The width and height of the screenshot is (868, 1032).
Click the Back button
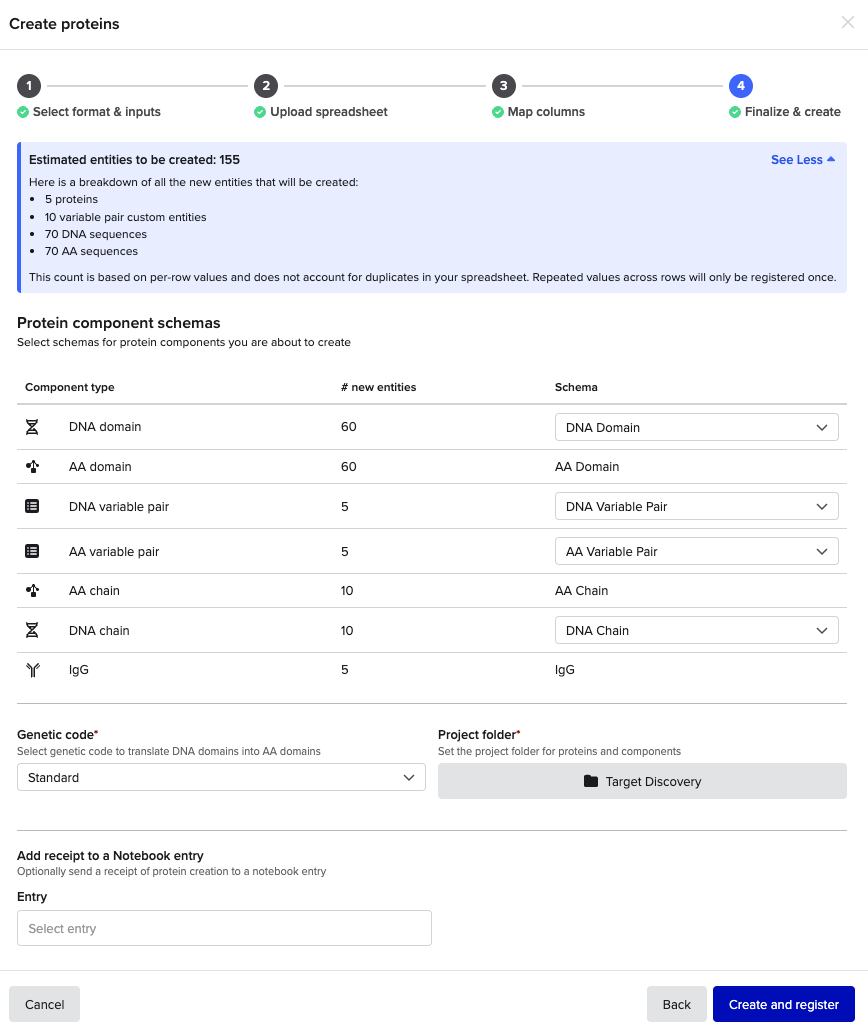click(x=677, y=1004)
